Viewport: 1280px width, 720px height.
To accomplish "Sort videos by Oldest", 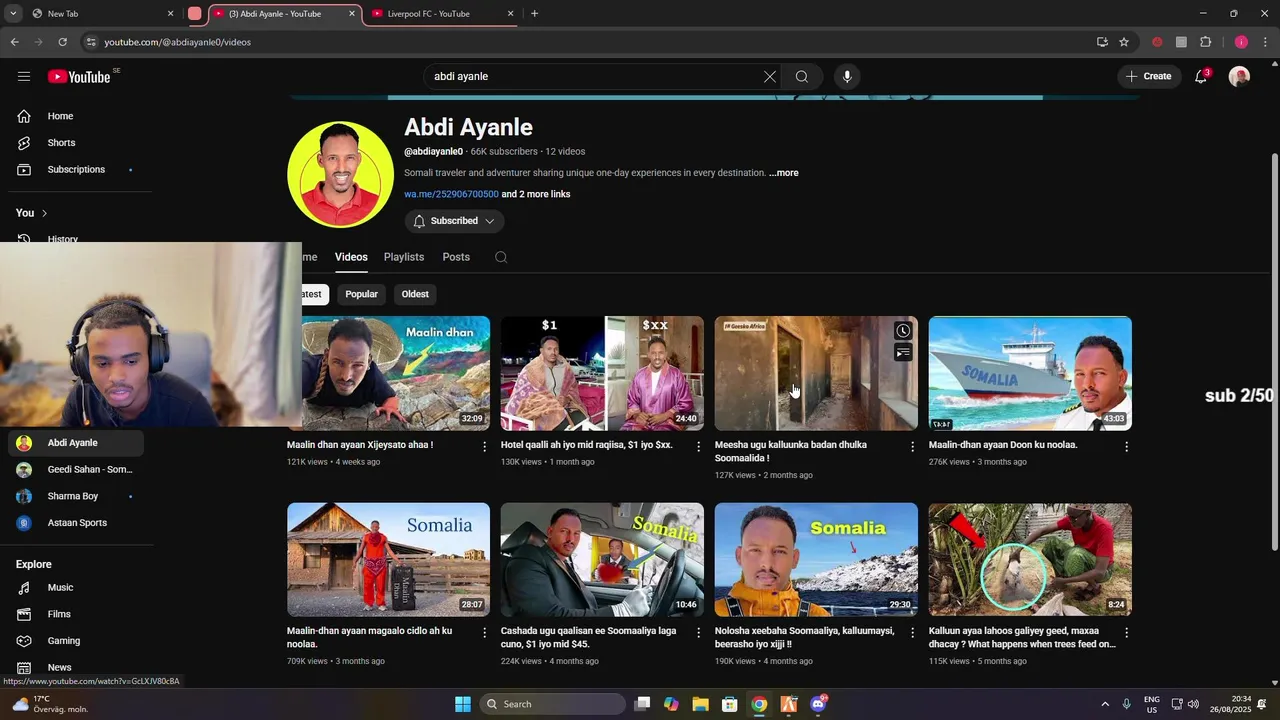I will pyautogui.click(x=415, y=294).
